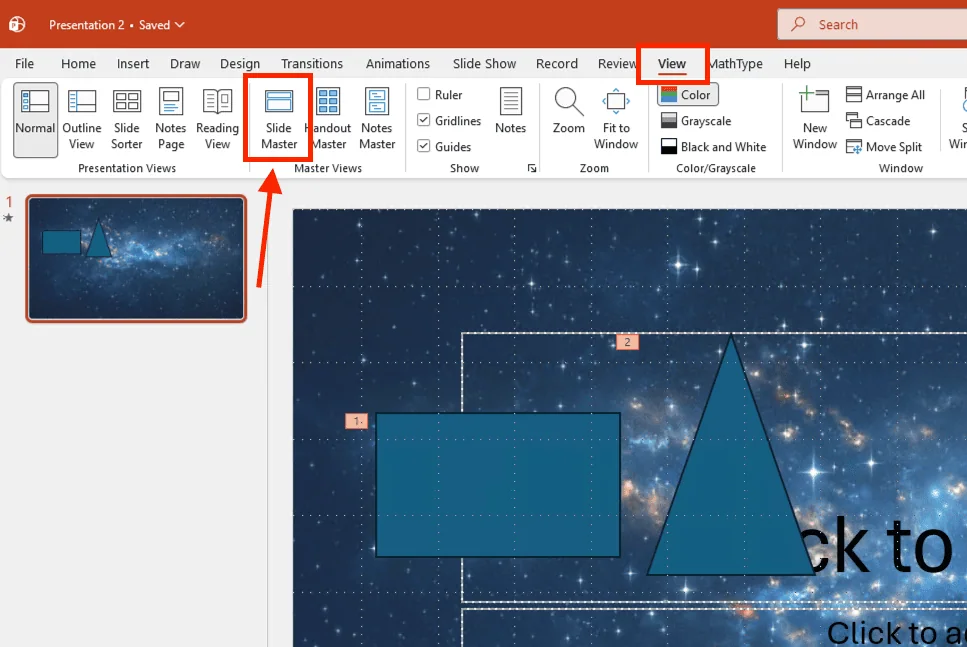Open the Slide Show tab
This screenshot has height=647, width=967.
[x=484, y=64]
